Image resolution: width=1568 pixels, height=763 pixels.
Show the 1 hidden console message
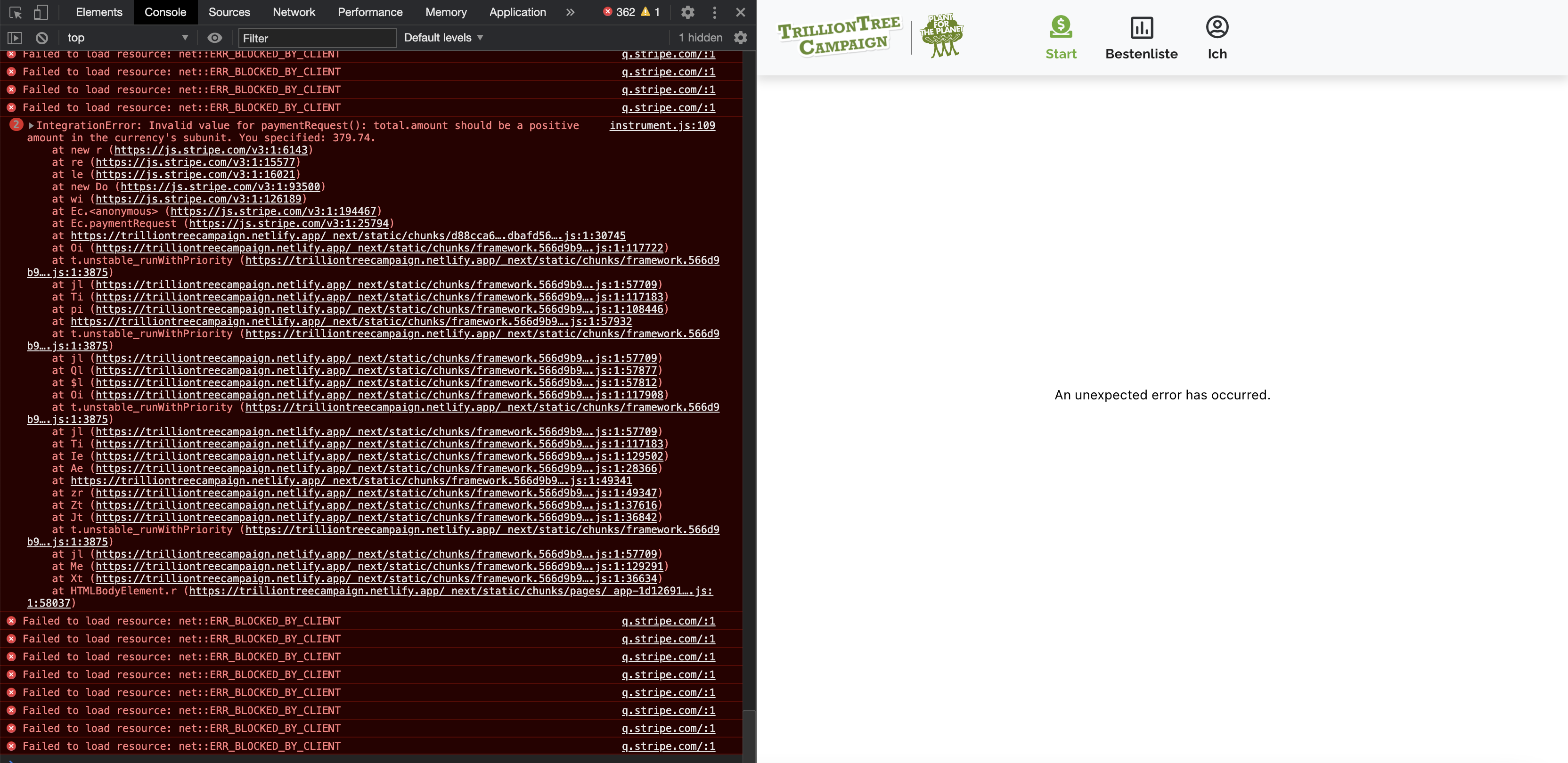pos(701,37)
